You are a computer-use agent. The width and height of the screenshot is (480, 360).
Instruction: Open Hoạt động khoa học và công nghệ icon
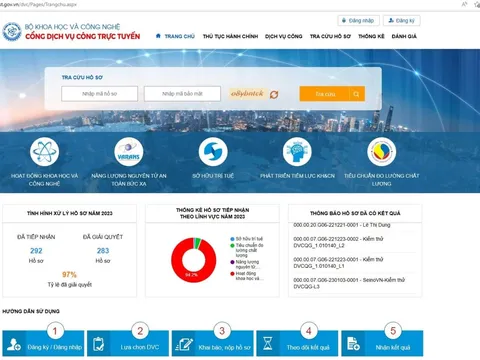point(44,152)
